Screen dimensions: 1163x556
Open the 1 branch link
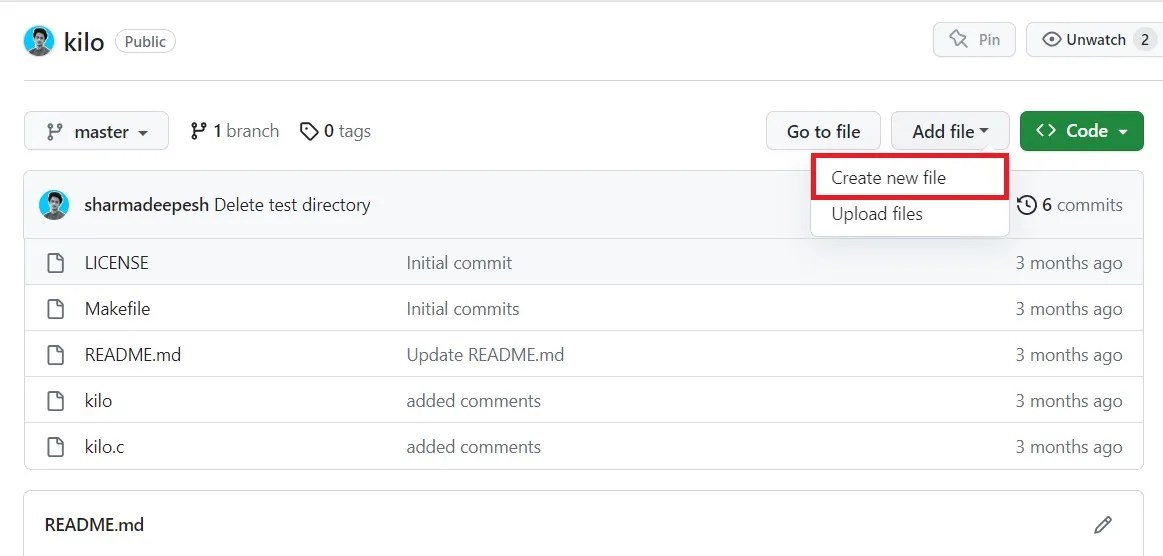coord(234,131)
